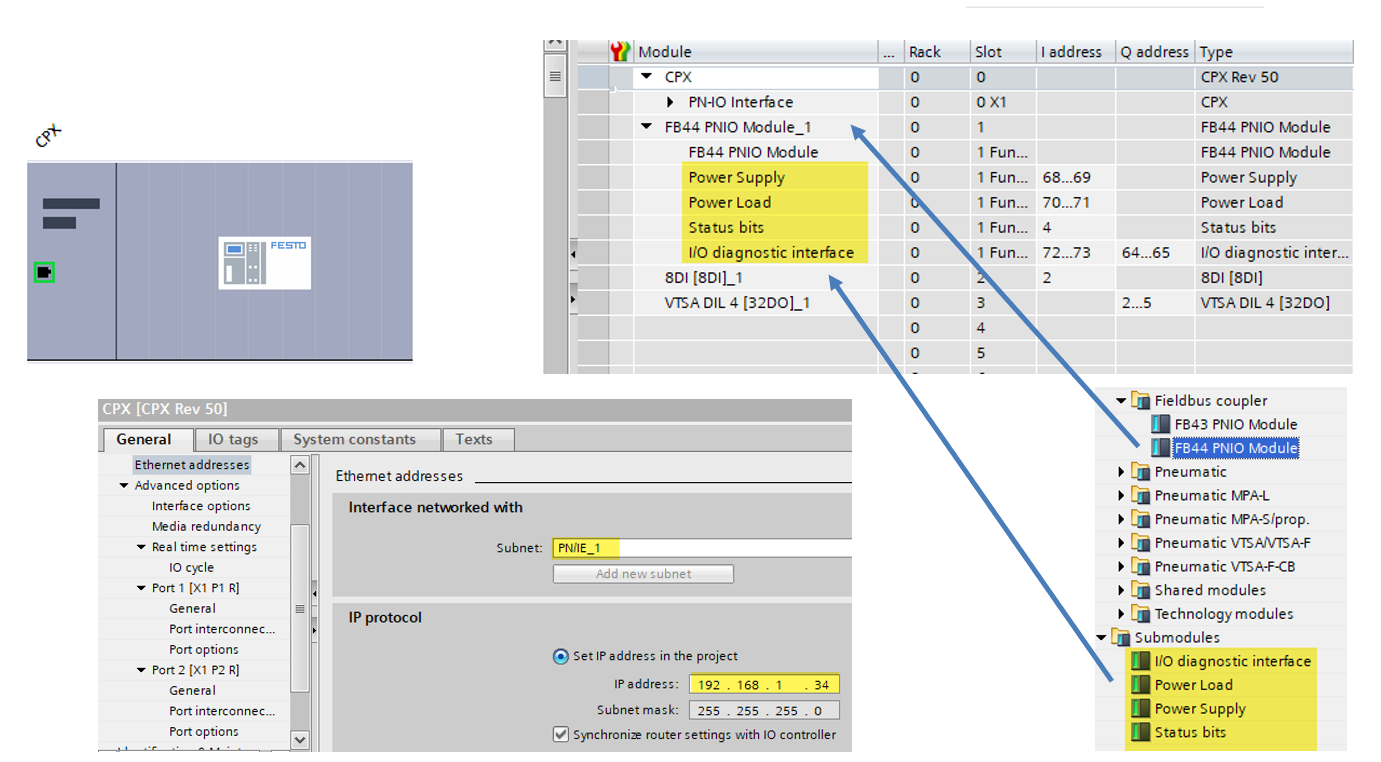The image size is (1381, 762).
Task: Click the Add new subnet button
Action: 643,574
